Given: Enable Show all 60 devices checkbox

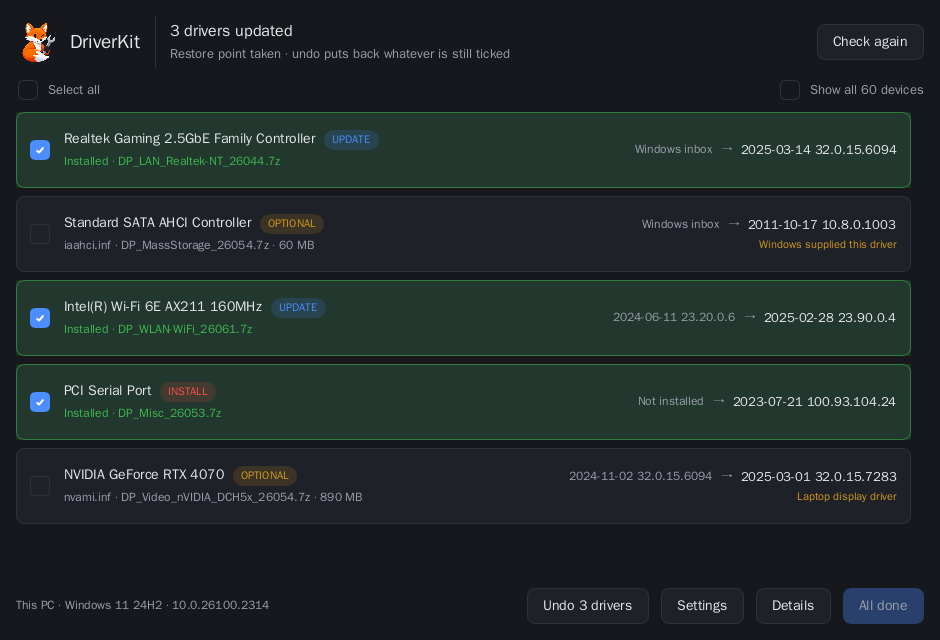Looking at the screenshot, I should (790, 90).
